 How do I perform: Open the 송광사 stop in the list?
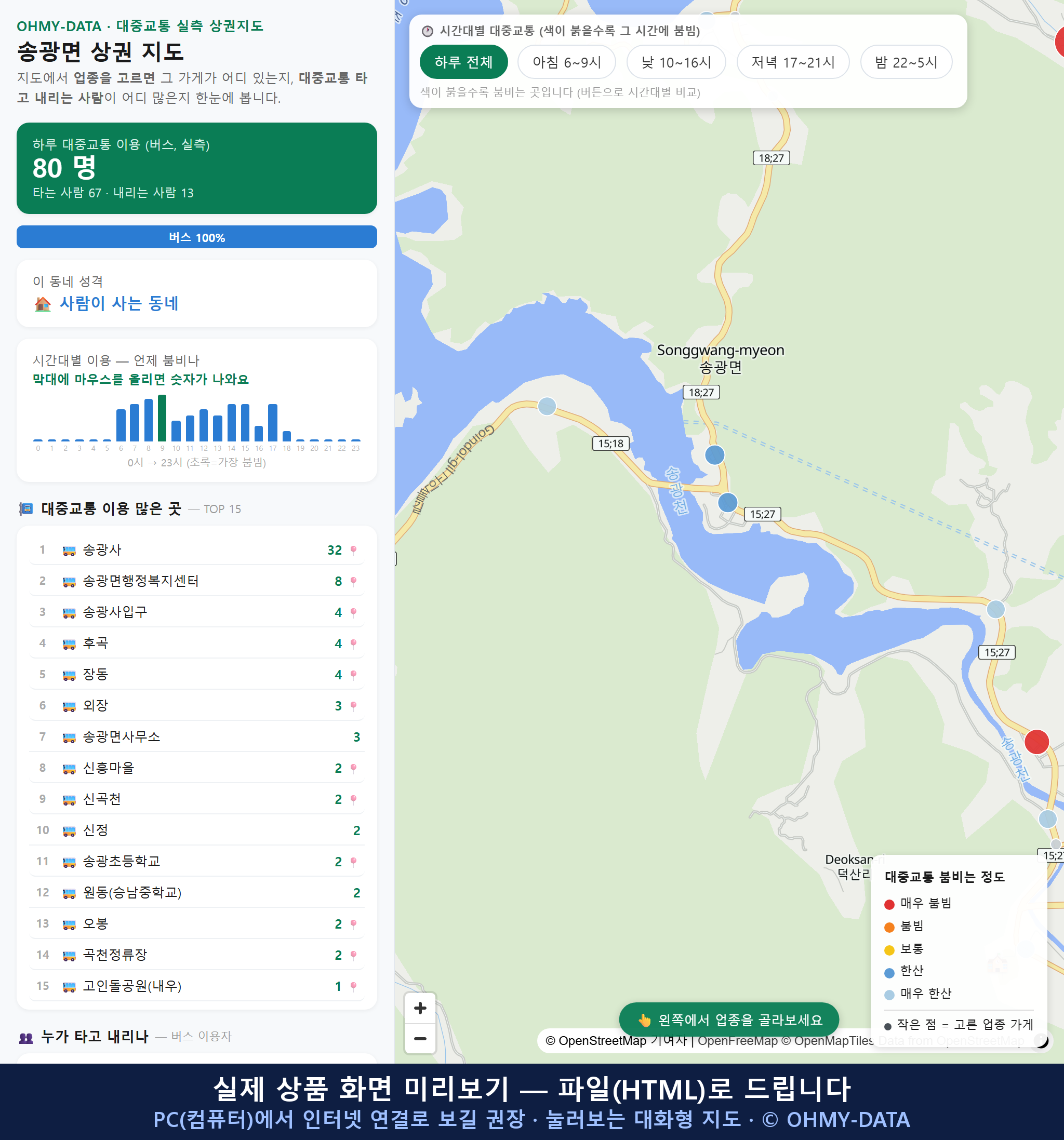(x=197, y=550)
